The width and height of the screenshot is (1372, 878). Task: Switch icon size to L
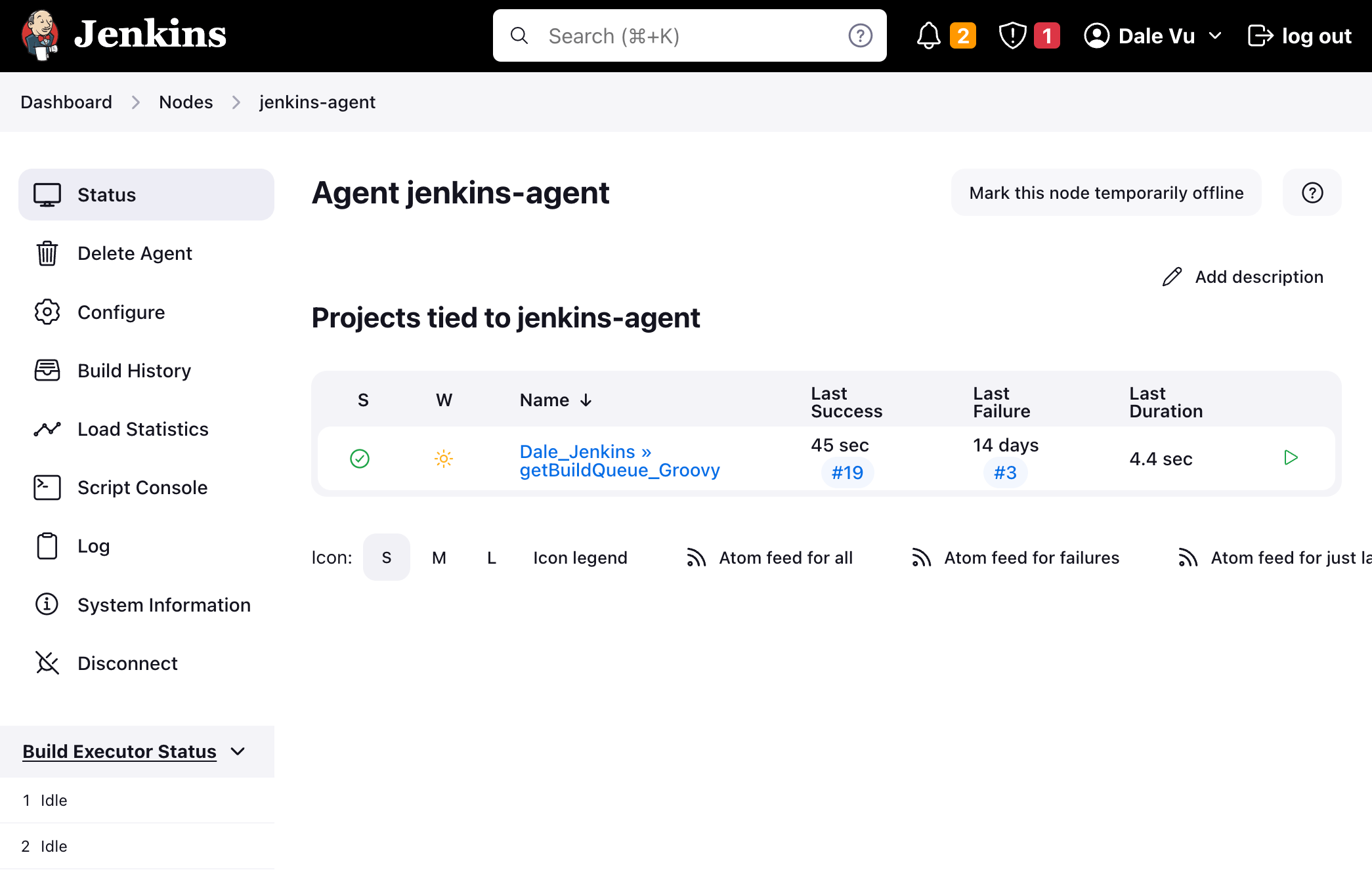tap(491, 558)
